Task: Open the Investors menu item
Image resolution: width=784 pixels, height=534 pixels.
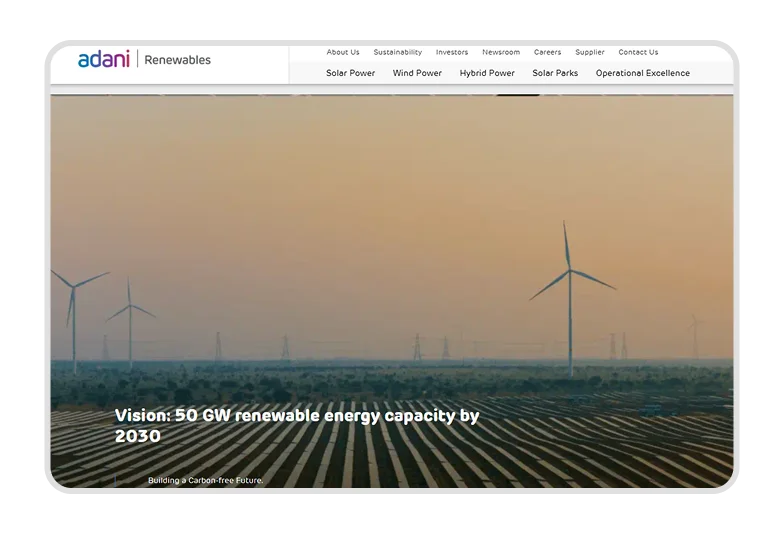Action: [x=452, y=52]
